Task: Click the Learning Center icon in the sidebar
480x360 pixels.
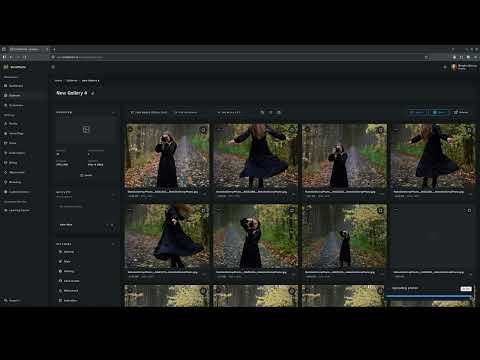Action: pyautogui.click(x=5, y=210)
